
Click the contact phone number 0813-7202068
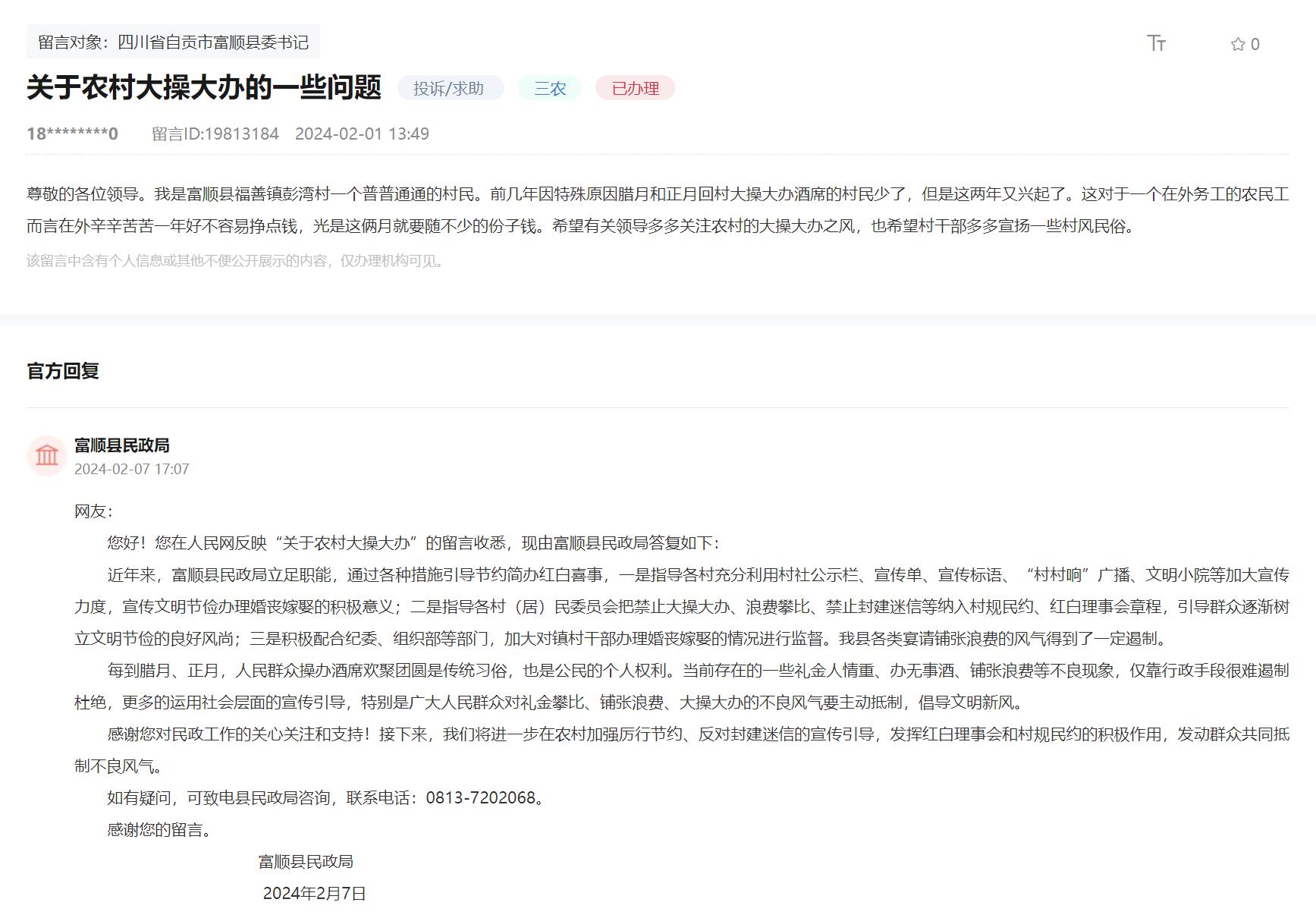click(x=481, y=797)
